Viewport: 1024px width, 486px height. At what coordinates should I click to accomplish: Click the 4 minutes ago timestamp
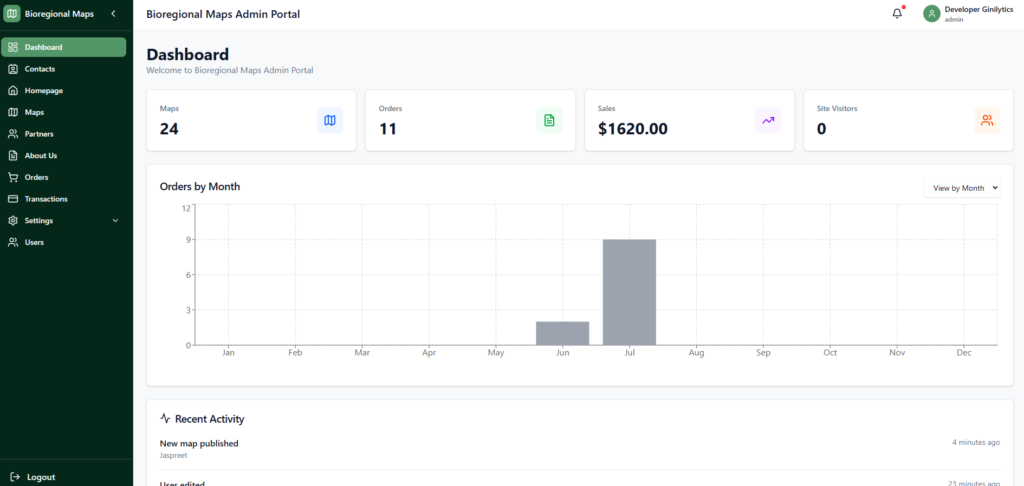tap(976, 442)
